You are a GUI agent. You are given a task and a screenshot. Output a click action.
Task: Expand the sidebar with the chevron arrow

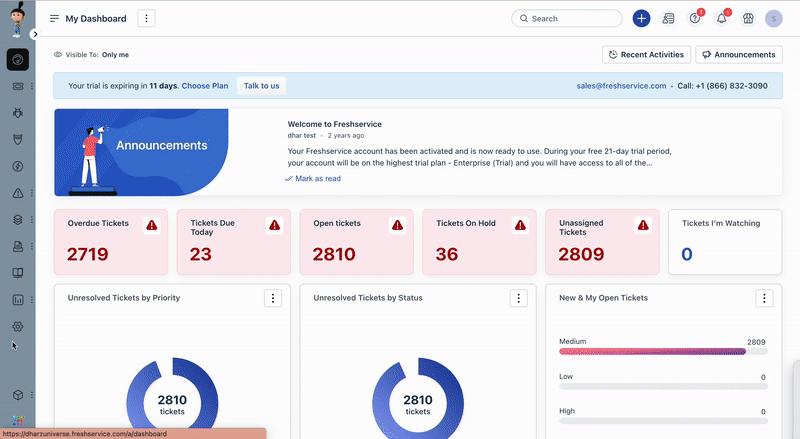coord(35,34)
